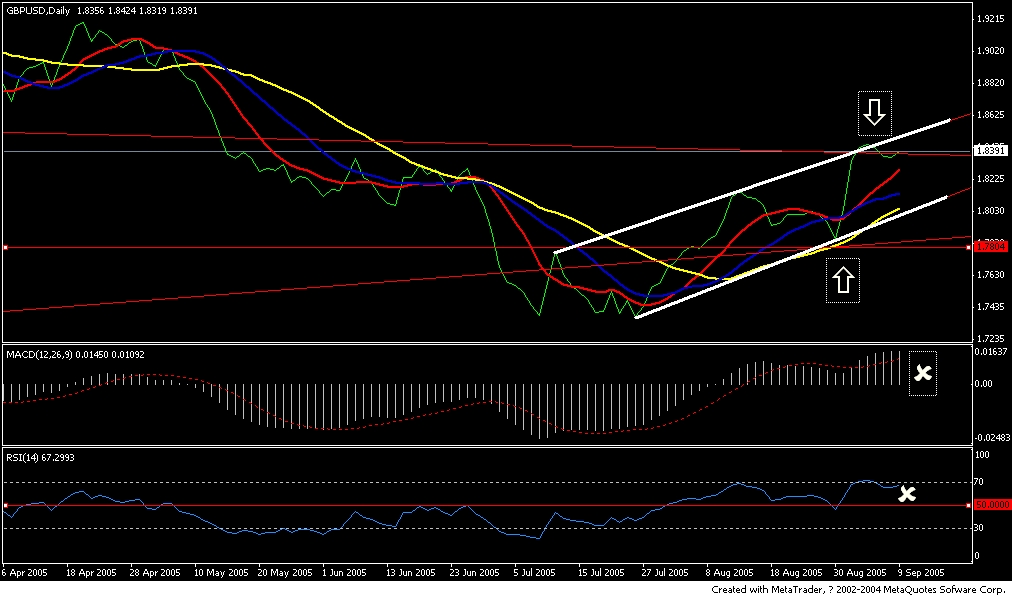
Task: Click the 6 Apr 2005 date label
Action: pos(25,573)
